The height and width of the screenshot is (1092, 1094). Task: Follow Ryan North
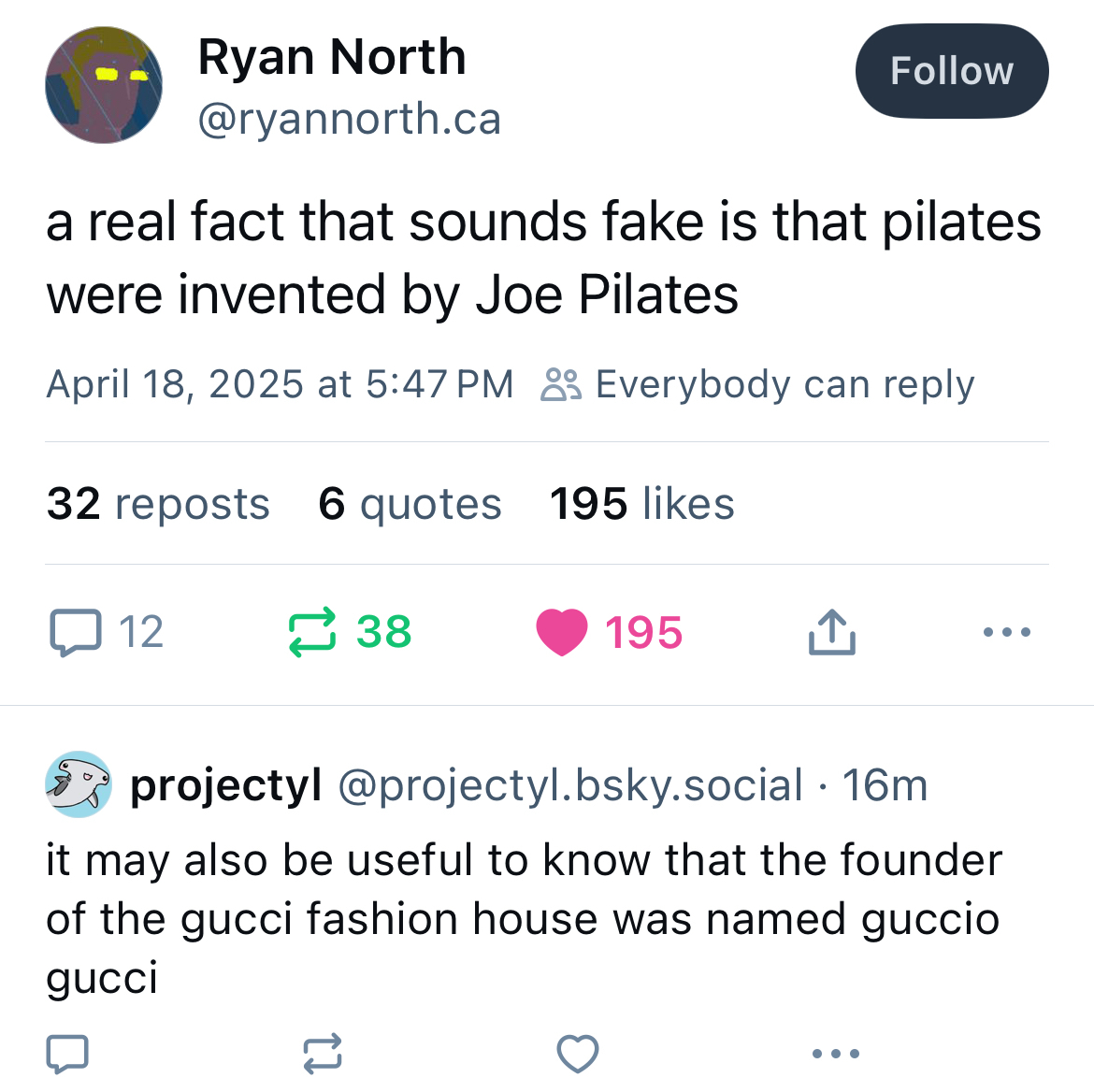pos(951,71)
